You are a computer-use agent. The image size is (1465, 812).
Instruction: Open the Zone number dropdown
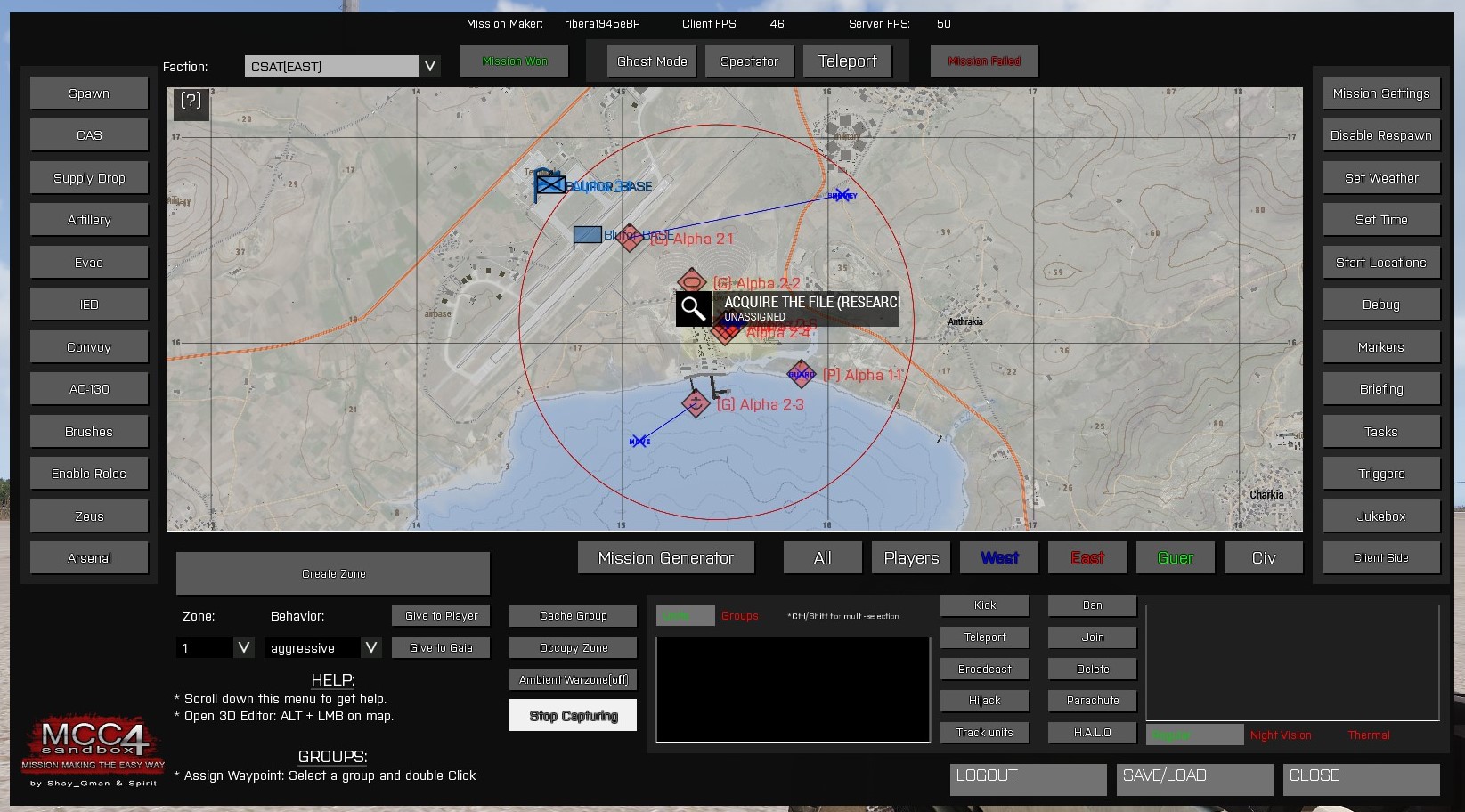coord(216,647)
